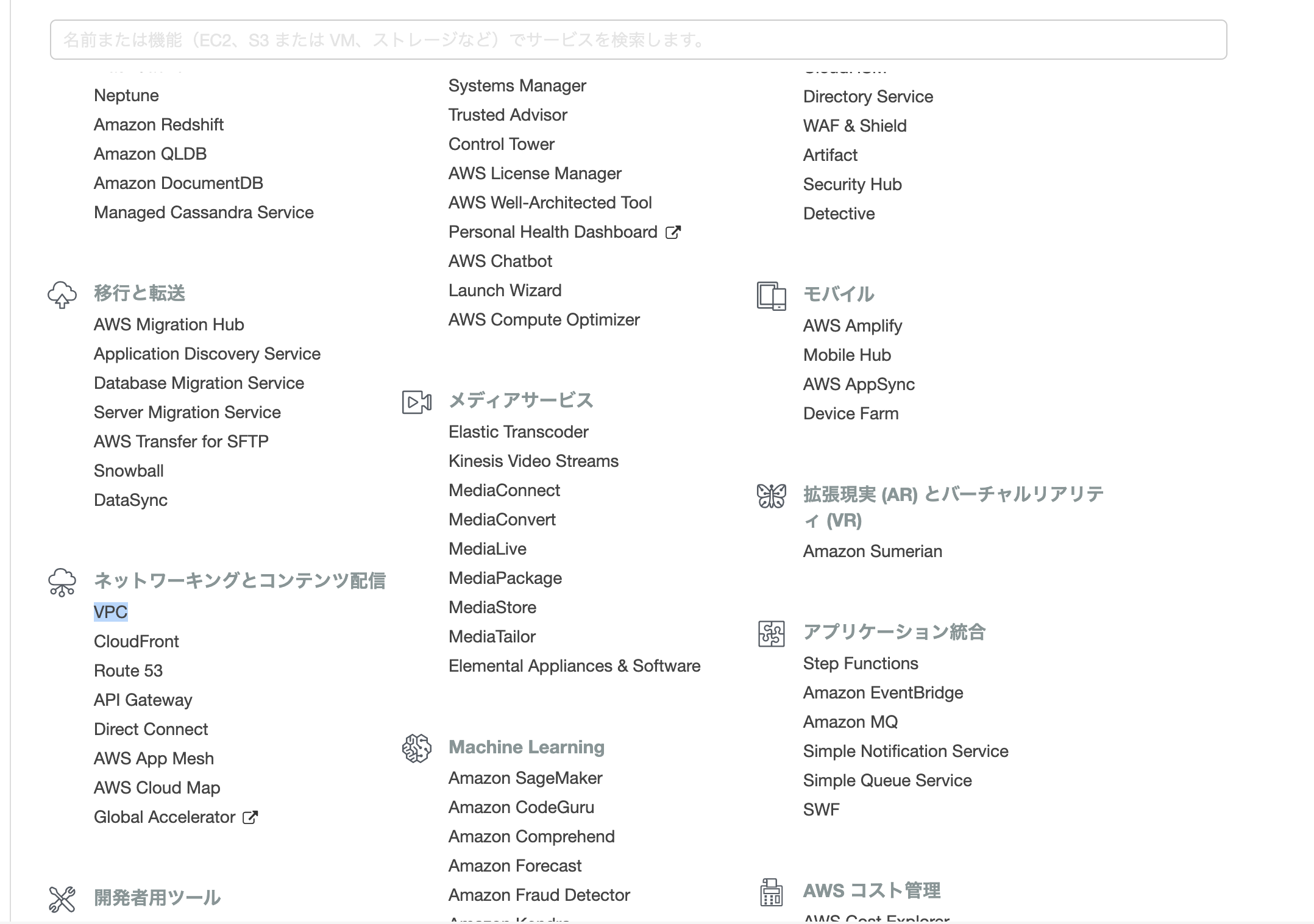Open Amazon Fraud Detector
The height and width of the screenshot is (924, 1314).
click(x=539, y=895)
